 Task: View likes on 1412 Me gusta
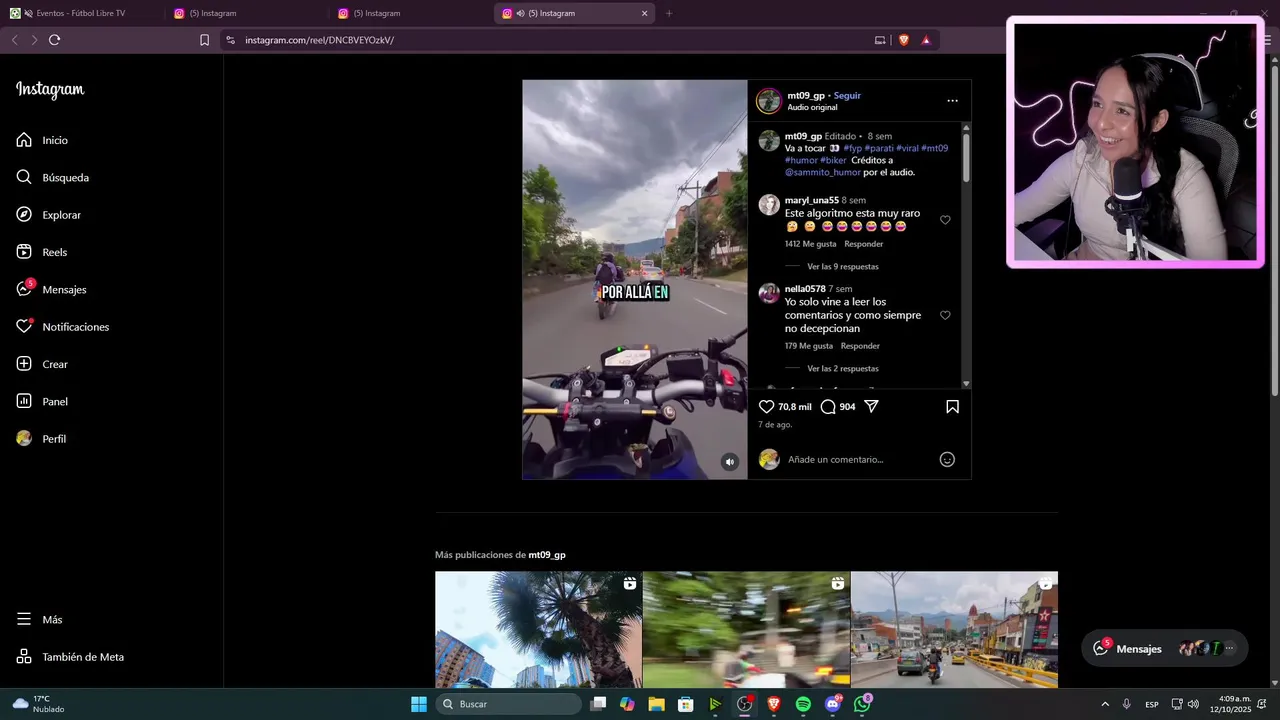pos(810,244)
